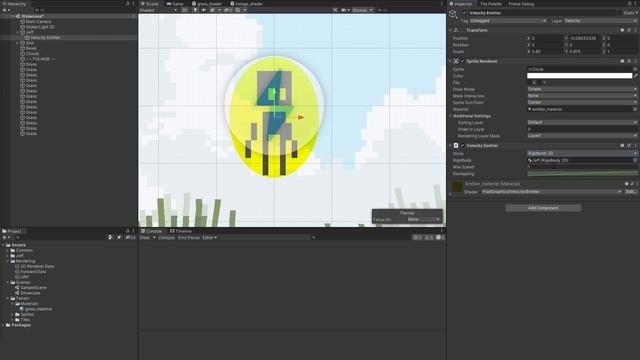Toggle the Velocity Emitter script enabled checkbox
The width and height of the screenshot is (640, 360).
[462, 145]
